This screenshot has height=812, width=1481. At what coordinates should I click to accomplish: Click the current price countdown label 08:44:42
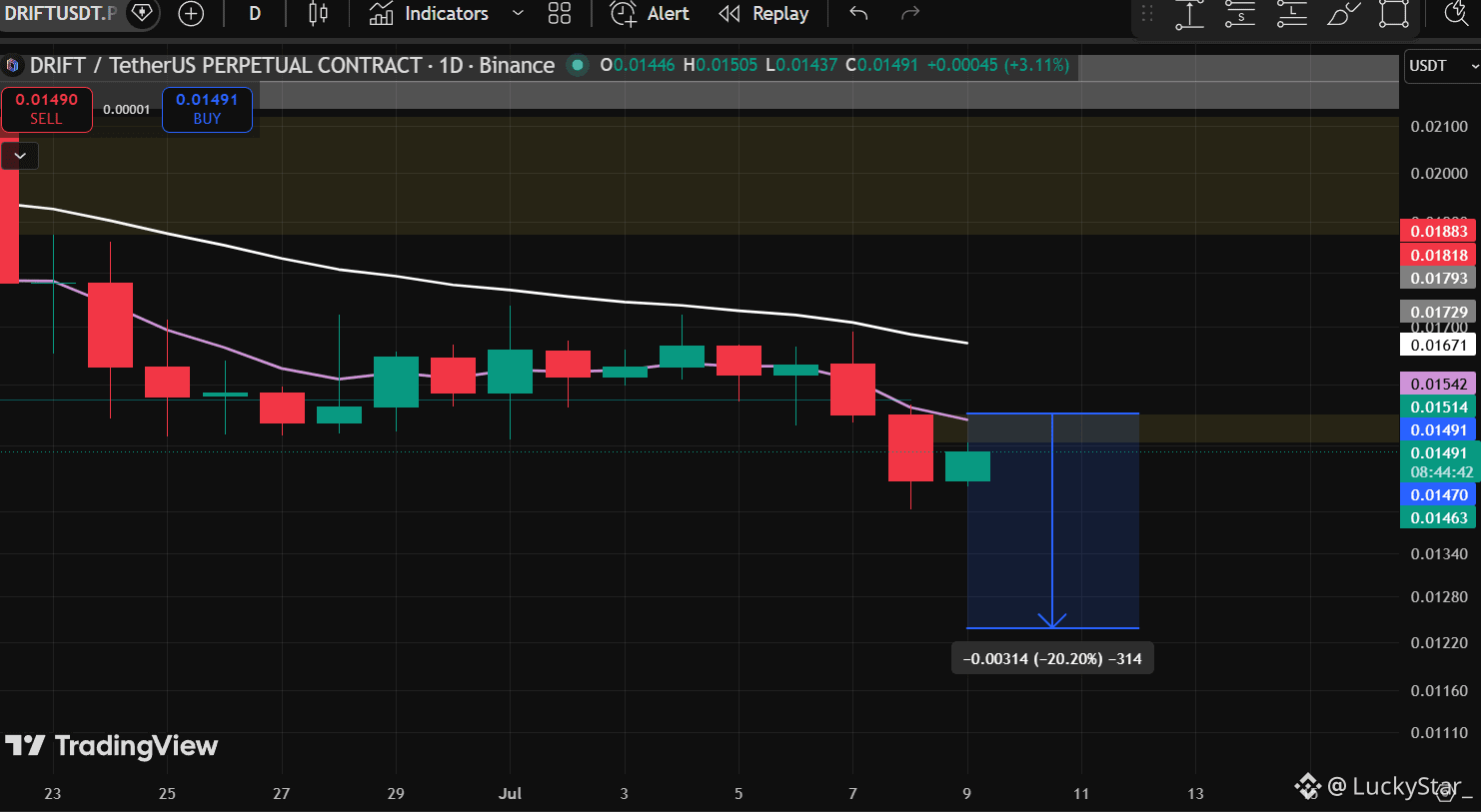coord(1441,472)
